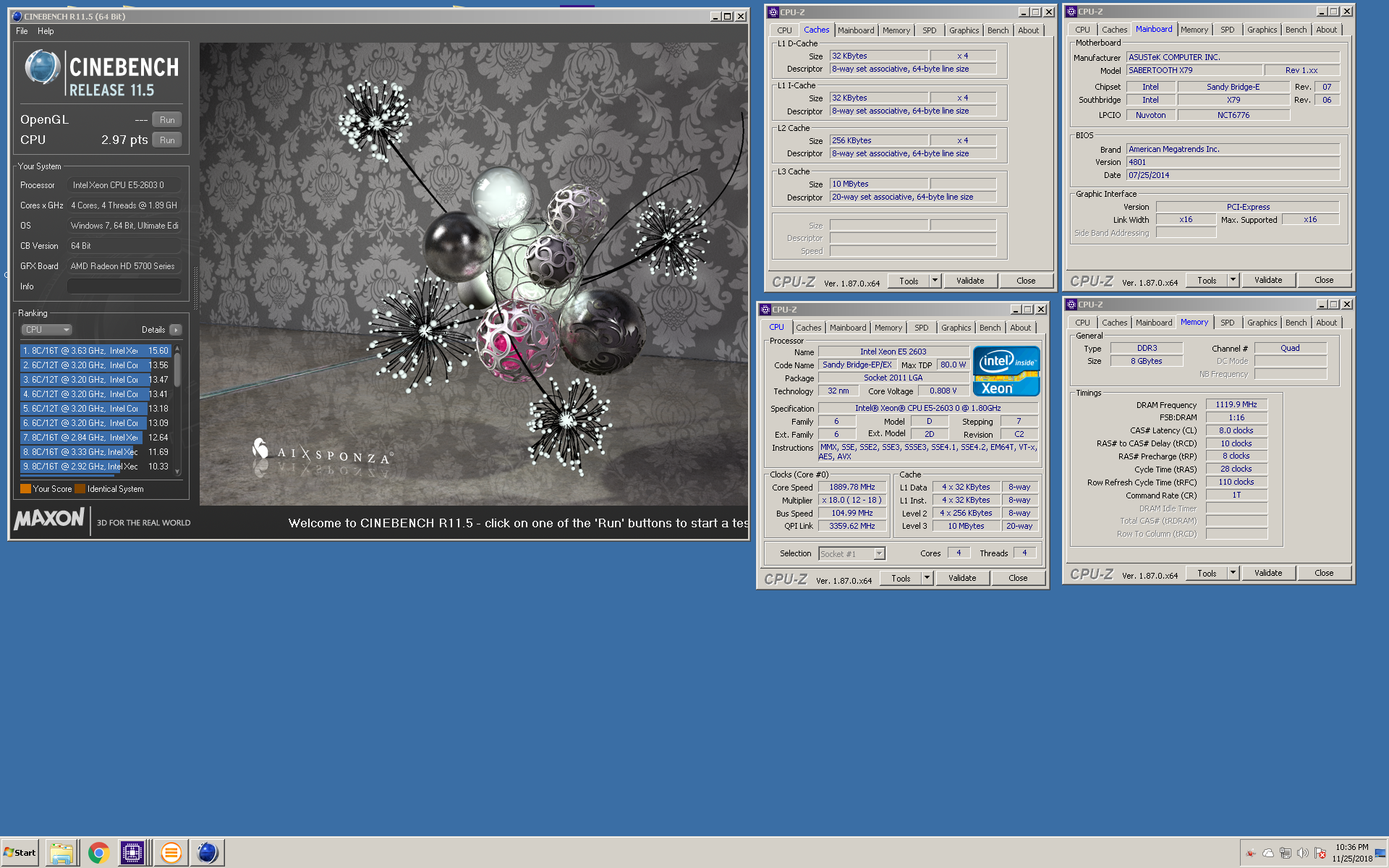Viewport: 1389px width, 868px height.
Task: Open the Tools dropdown arrow in the CPU-tab CPU-Z window
Action: pyautogui.click(x=927, y=578)
